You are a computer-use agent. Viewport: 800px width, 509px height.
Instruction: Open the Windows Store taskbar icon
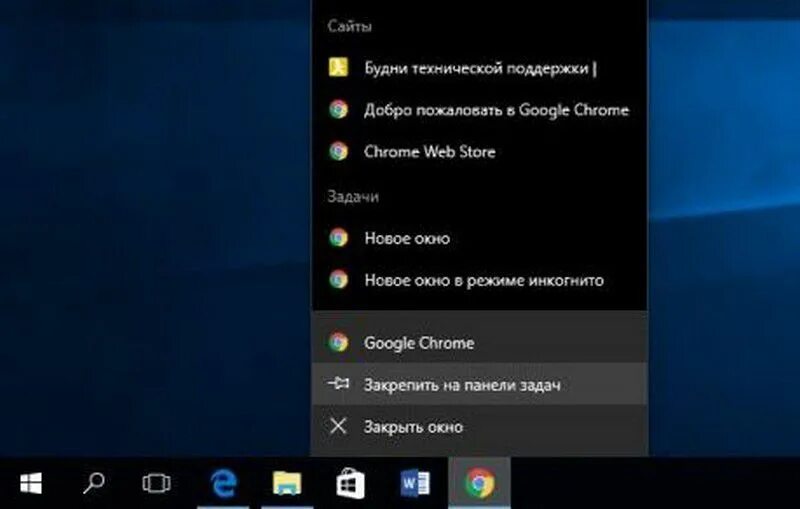tap(350, 483)
